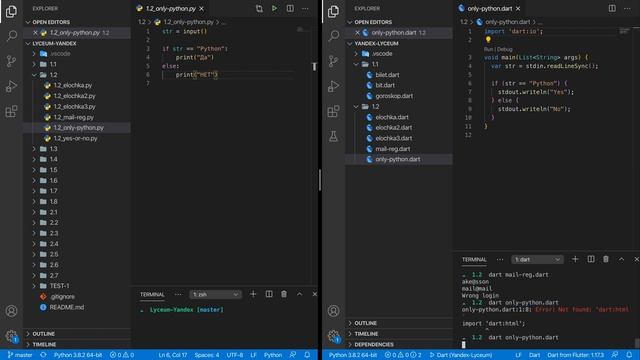Open .gitignore file in left explorer
This screenshot has width=640, height=360.
(62, 297)
